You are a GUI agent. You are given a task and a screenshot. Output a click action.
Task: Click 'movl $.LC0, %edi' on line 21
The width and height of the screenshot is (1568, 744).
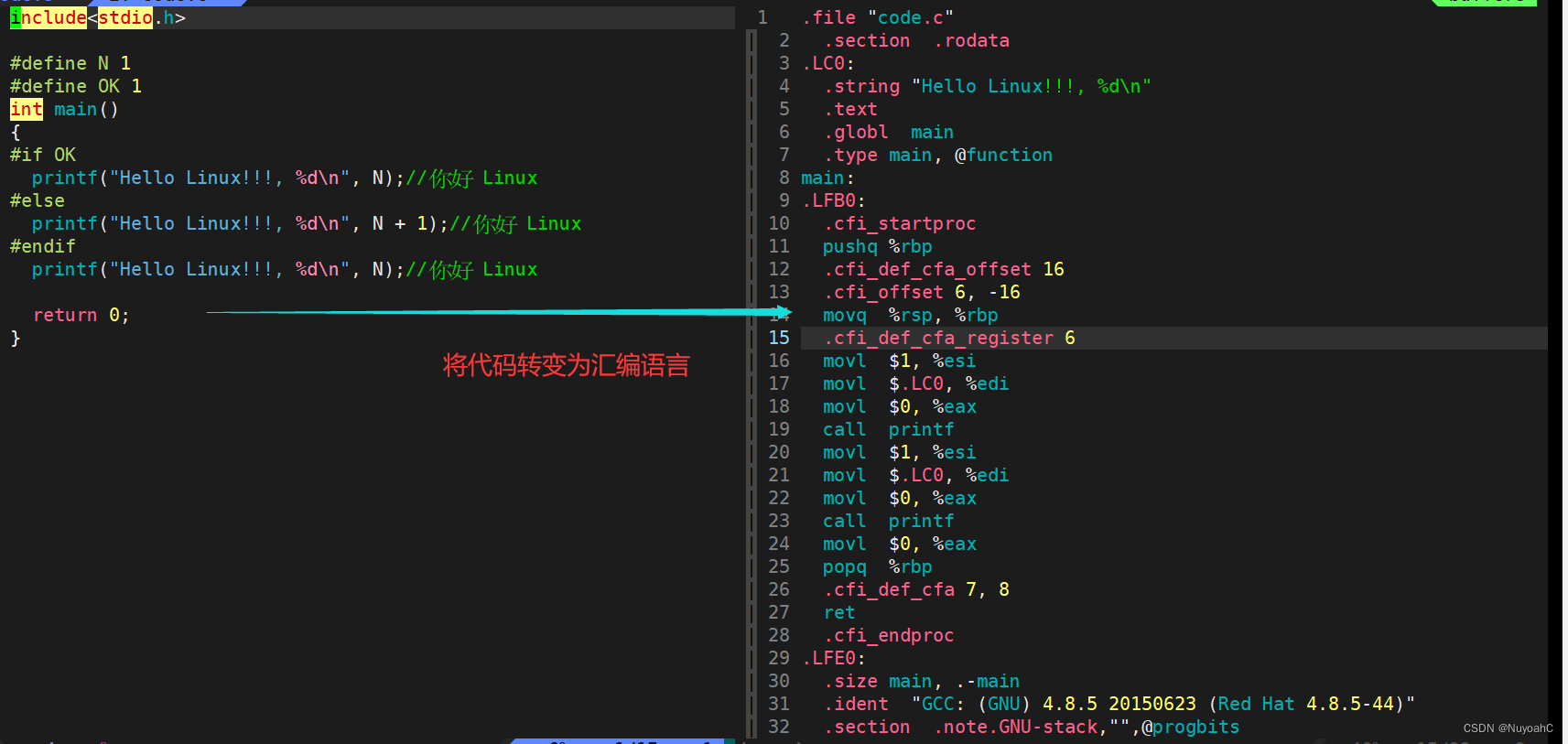point(916,475)
